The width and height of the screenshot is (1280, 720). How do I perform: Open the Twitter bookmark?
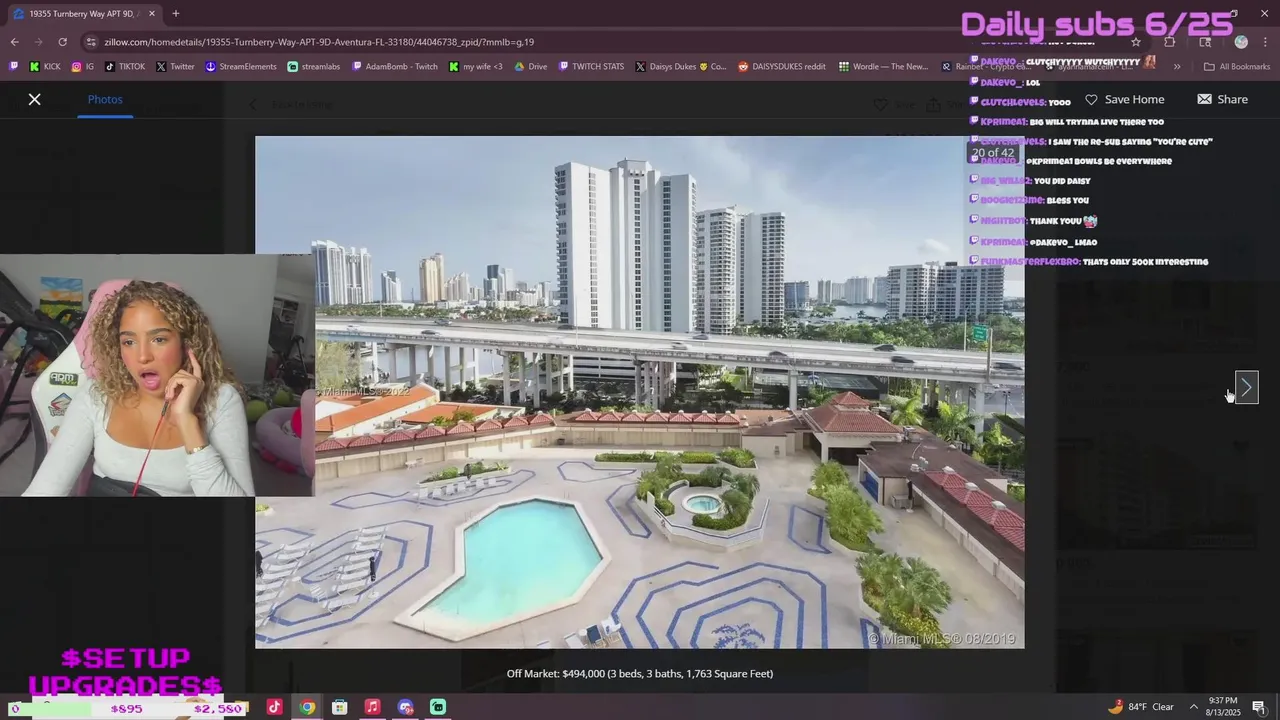175,67
